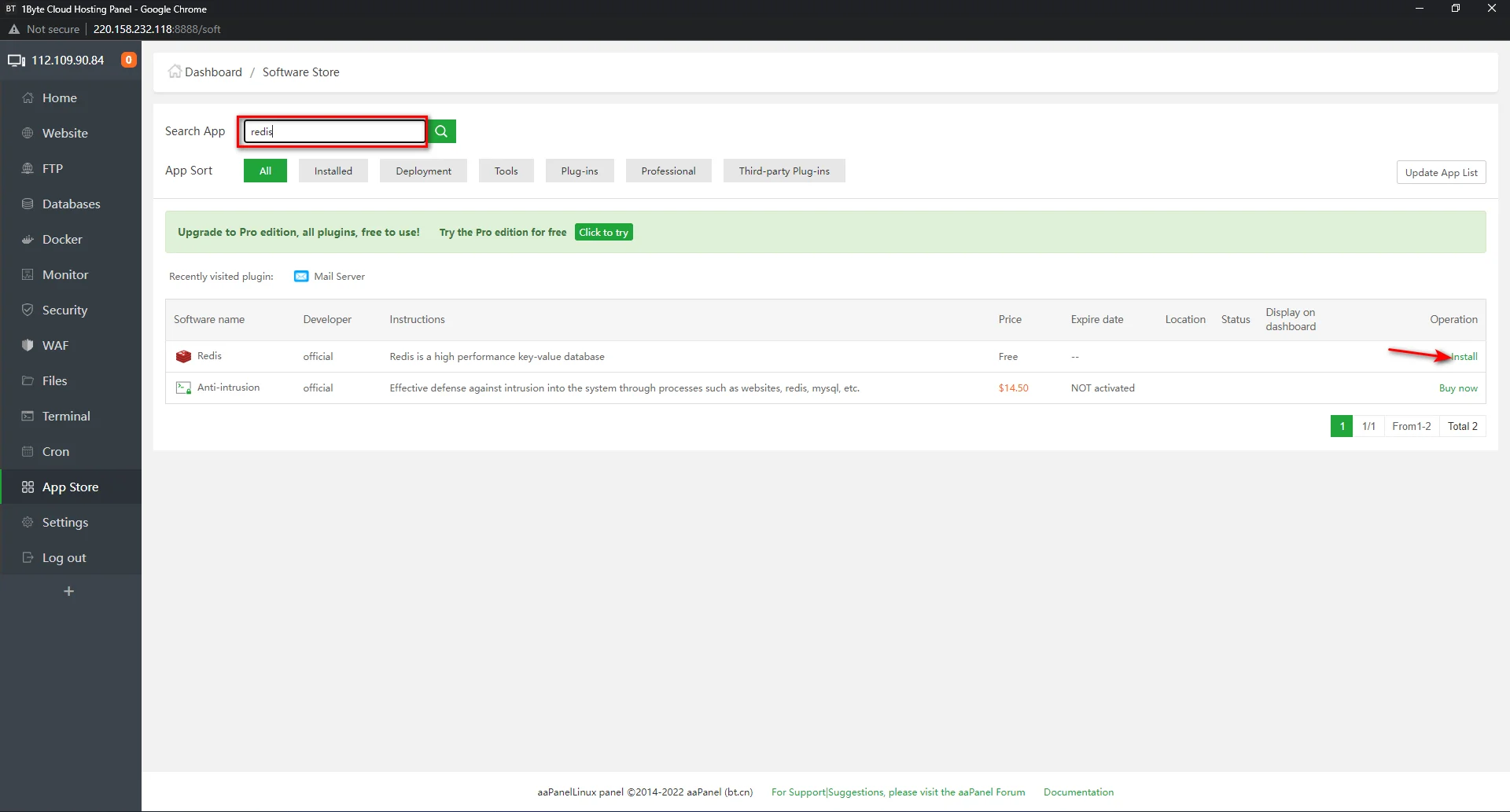Screen dimensions: 1510x812
Task: Click the Cron calendar icon
Action: click(x=28, y=452)
